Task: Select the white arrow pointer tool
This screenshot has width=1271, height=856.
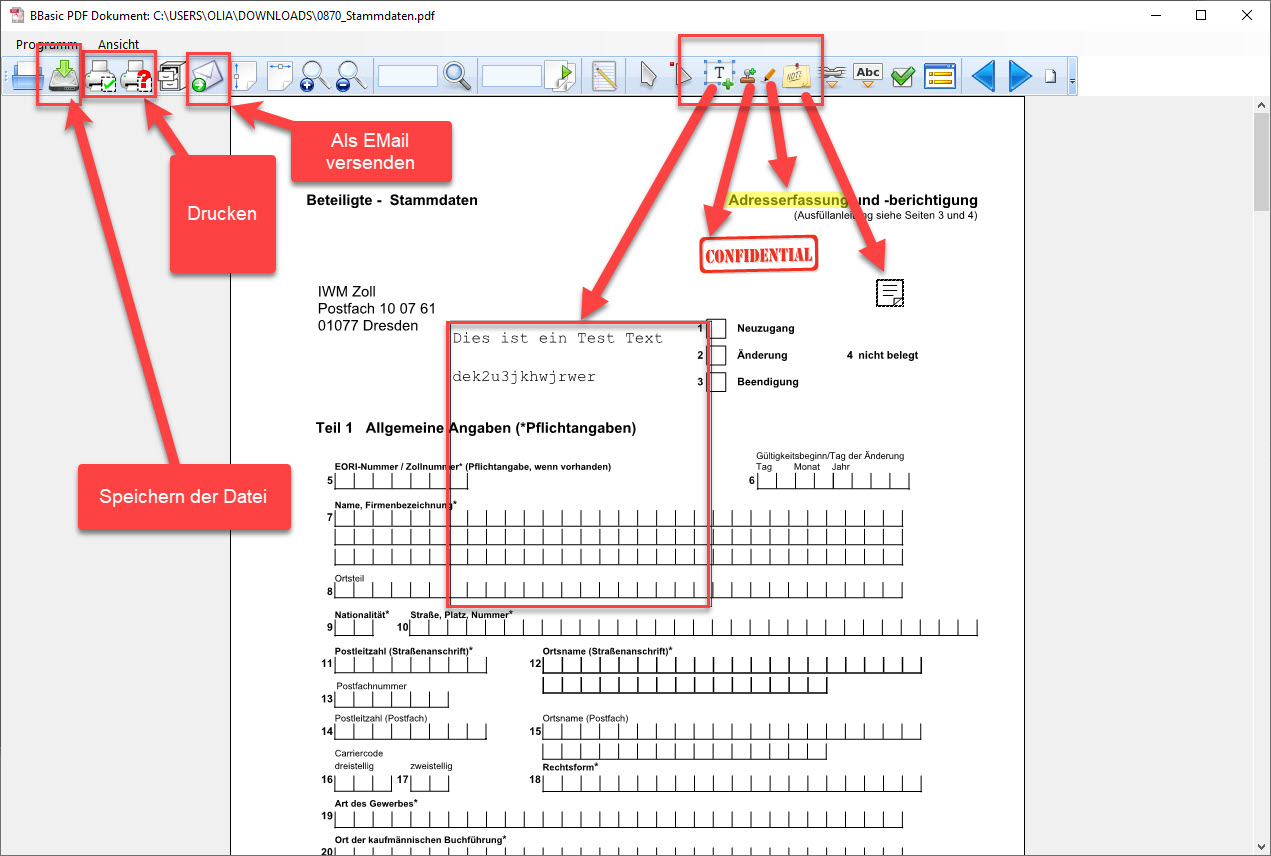Action: coord(649,76)
